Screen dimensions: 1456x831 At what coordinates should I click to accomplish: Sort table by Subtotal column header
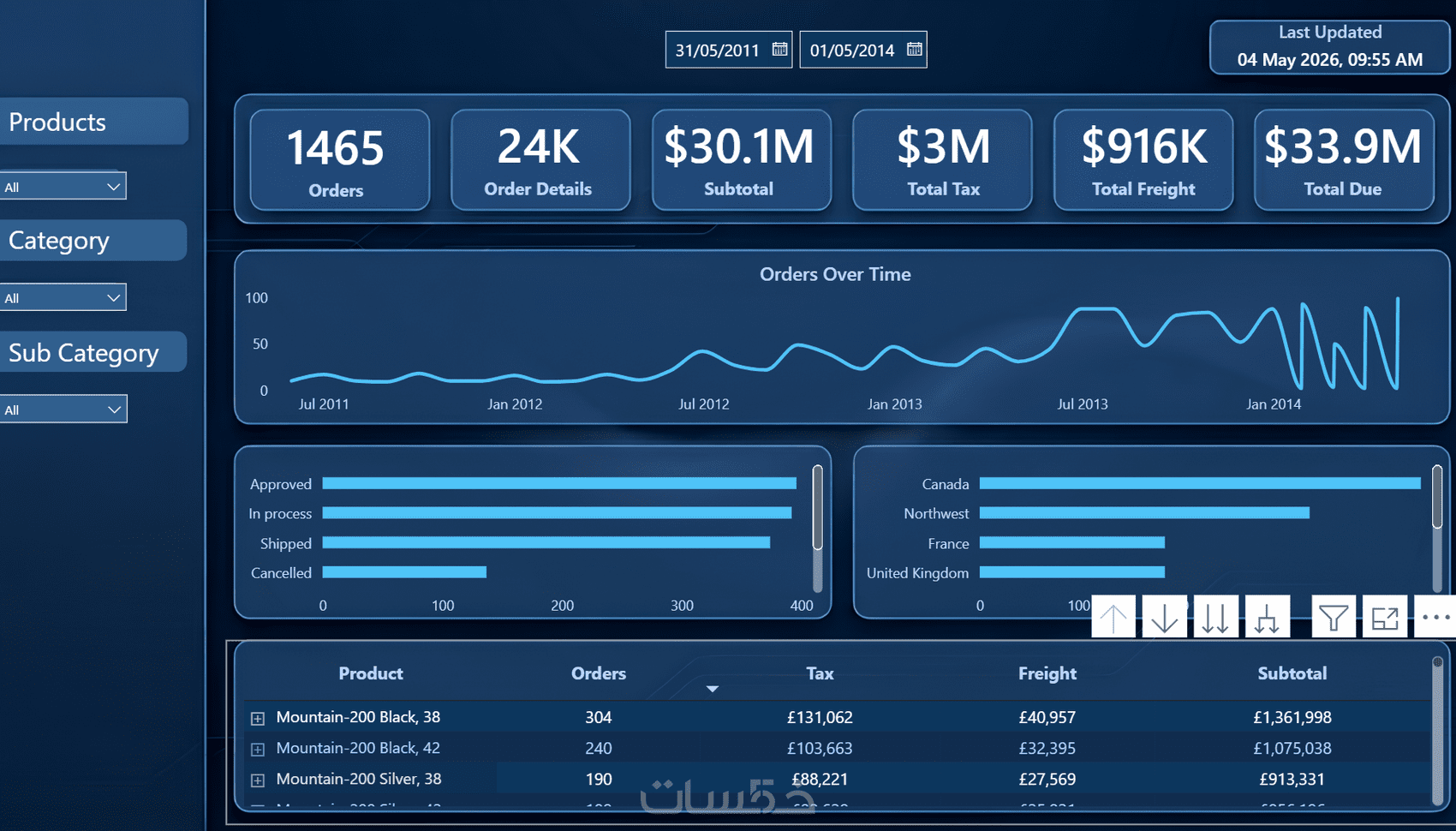coord(1292,673)
